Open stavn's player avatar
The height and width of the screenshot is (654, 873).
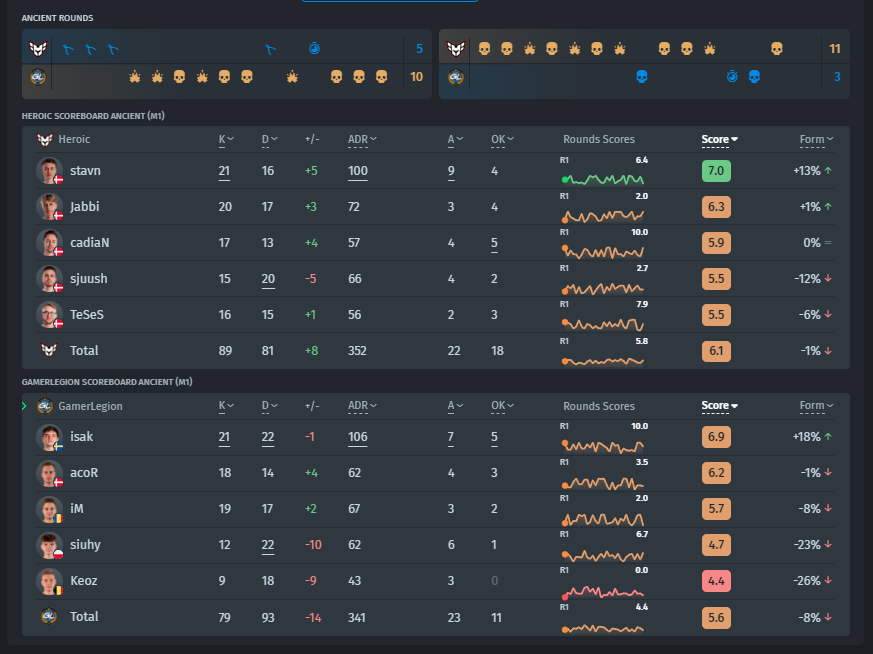[x=50, y=171]
